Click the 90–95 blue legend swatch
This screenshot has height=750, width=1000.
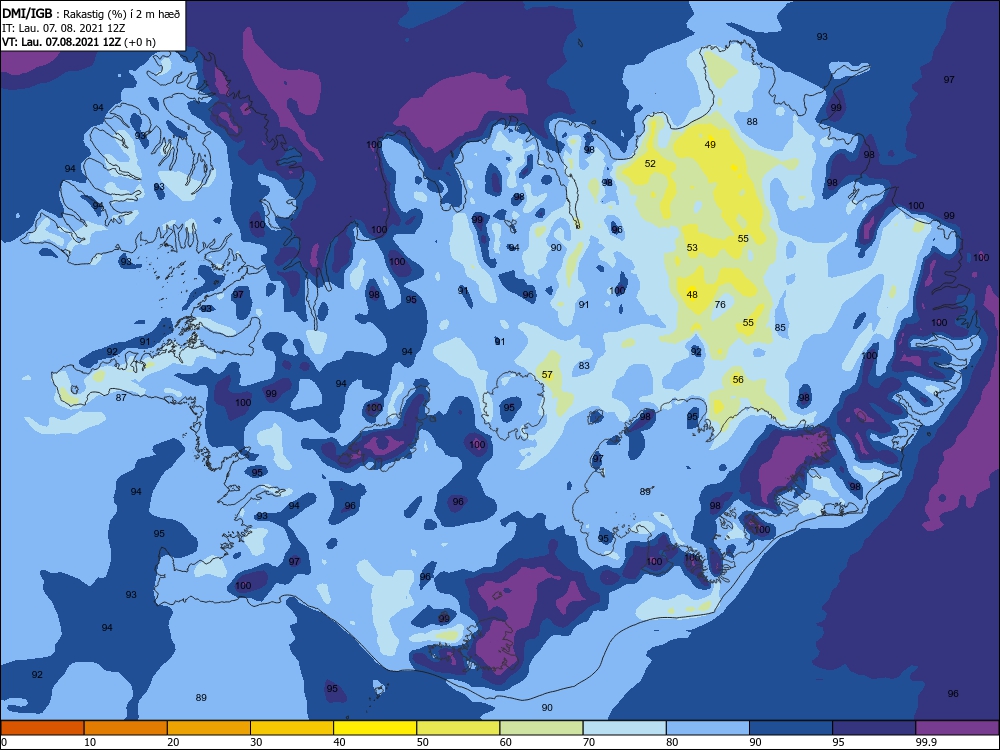click(791, 728)
